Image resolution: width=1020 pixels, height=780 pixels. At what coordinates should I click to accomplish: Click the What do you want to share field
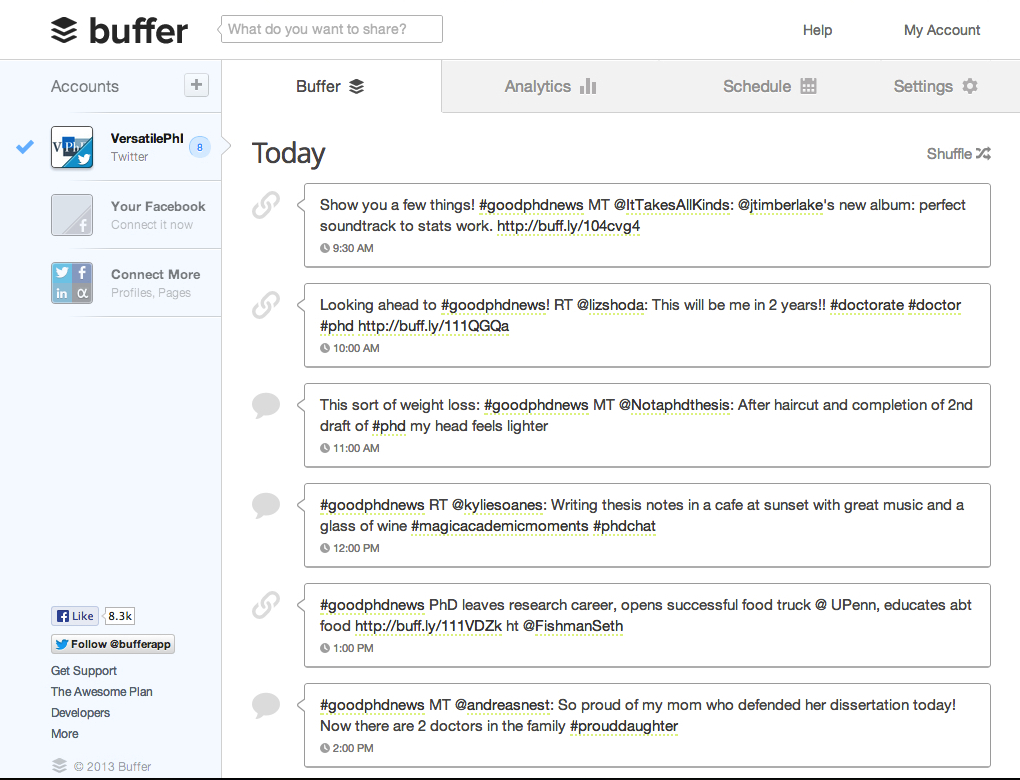click(x=332, y=29)
